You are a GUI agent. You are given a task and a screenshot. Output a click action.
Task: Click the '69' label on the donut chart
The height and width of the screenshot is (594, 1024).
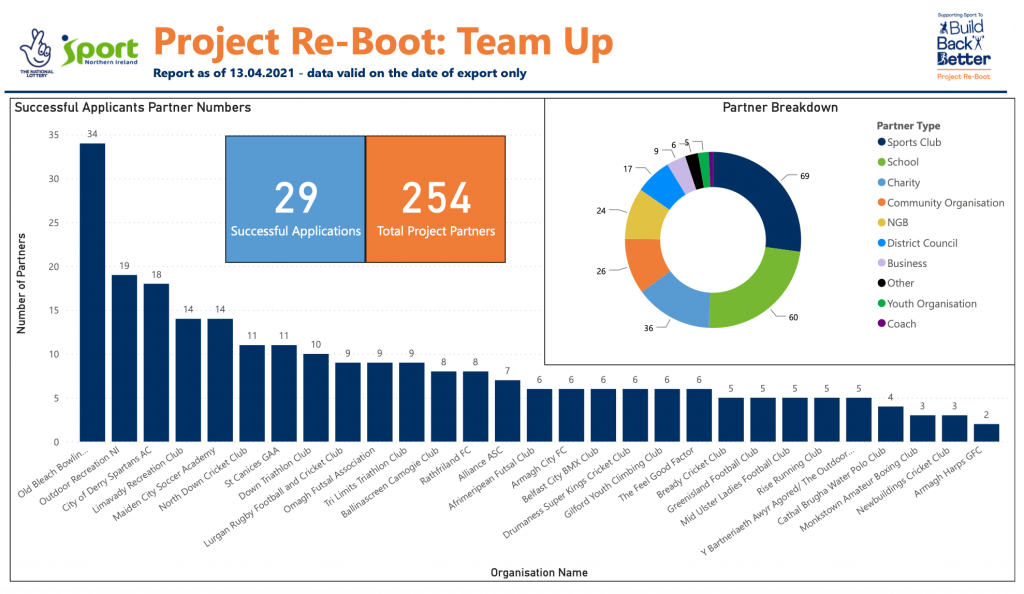[x=805, y=176]
